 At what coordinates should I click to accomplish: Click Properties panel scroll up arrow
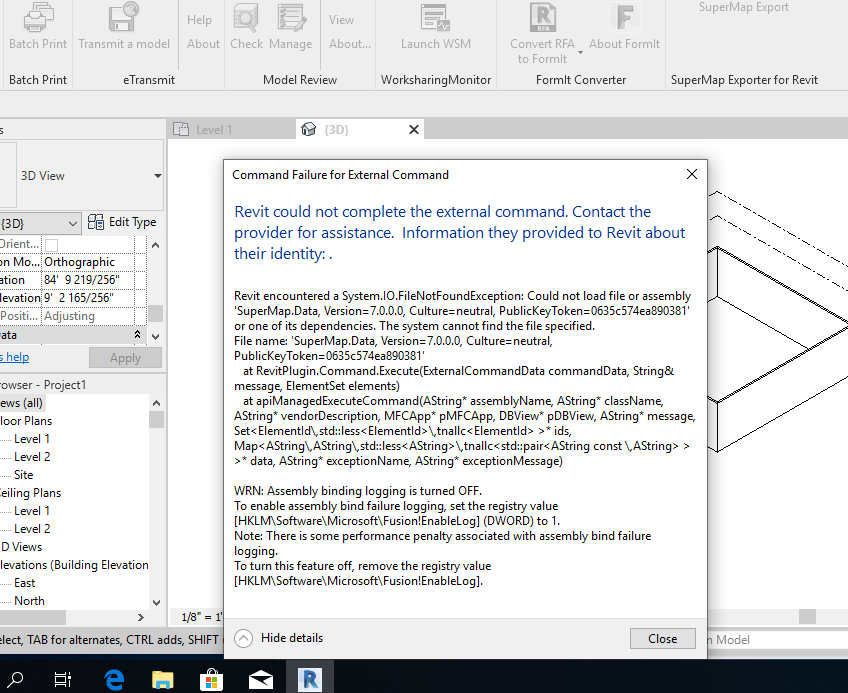tap(156, 245)
